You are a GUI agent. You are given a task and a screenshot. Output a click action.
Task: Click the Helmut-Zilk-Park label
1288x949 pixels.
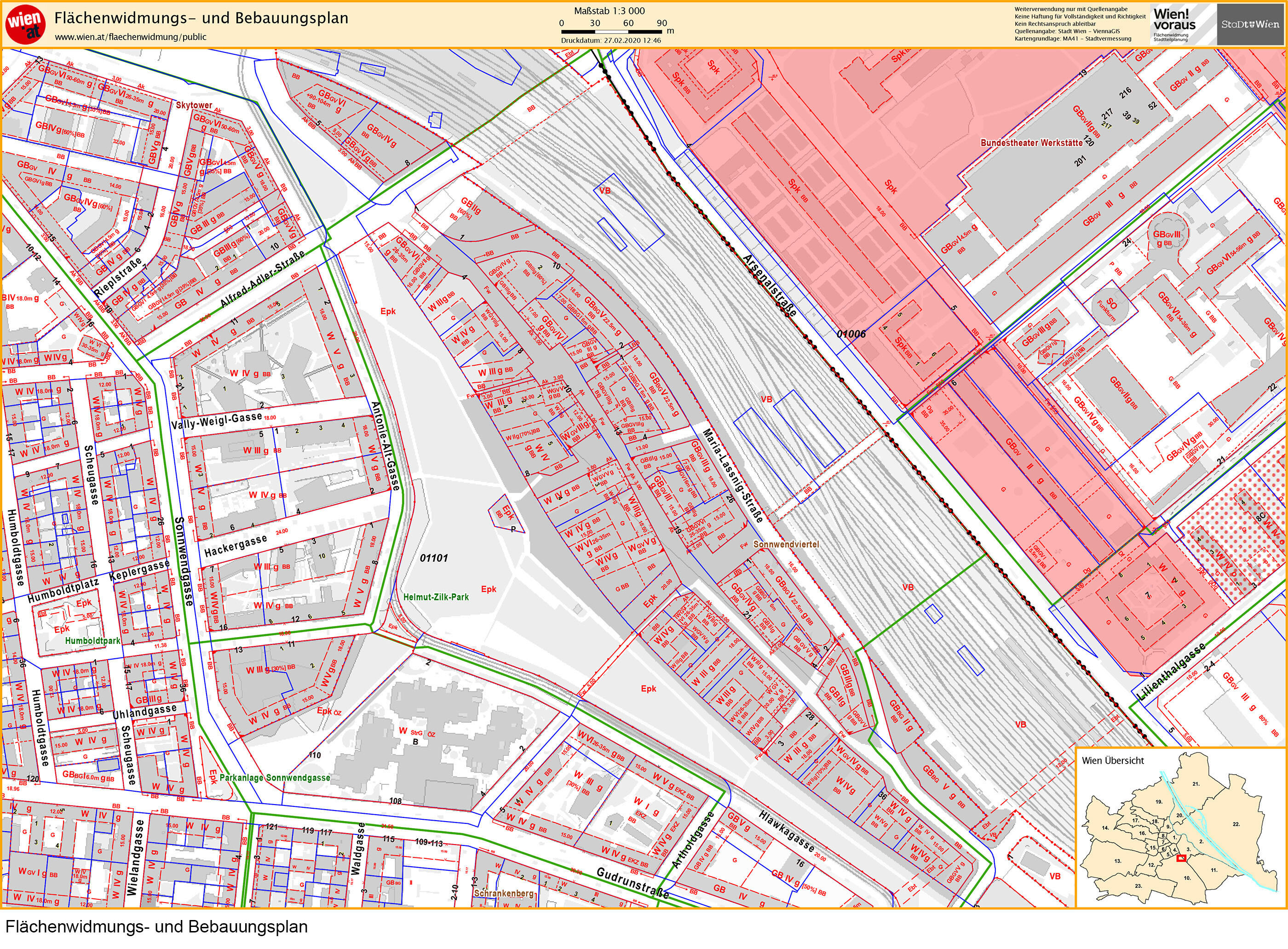[436, 598]
